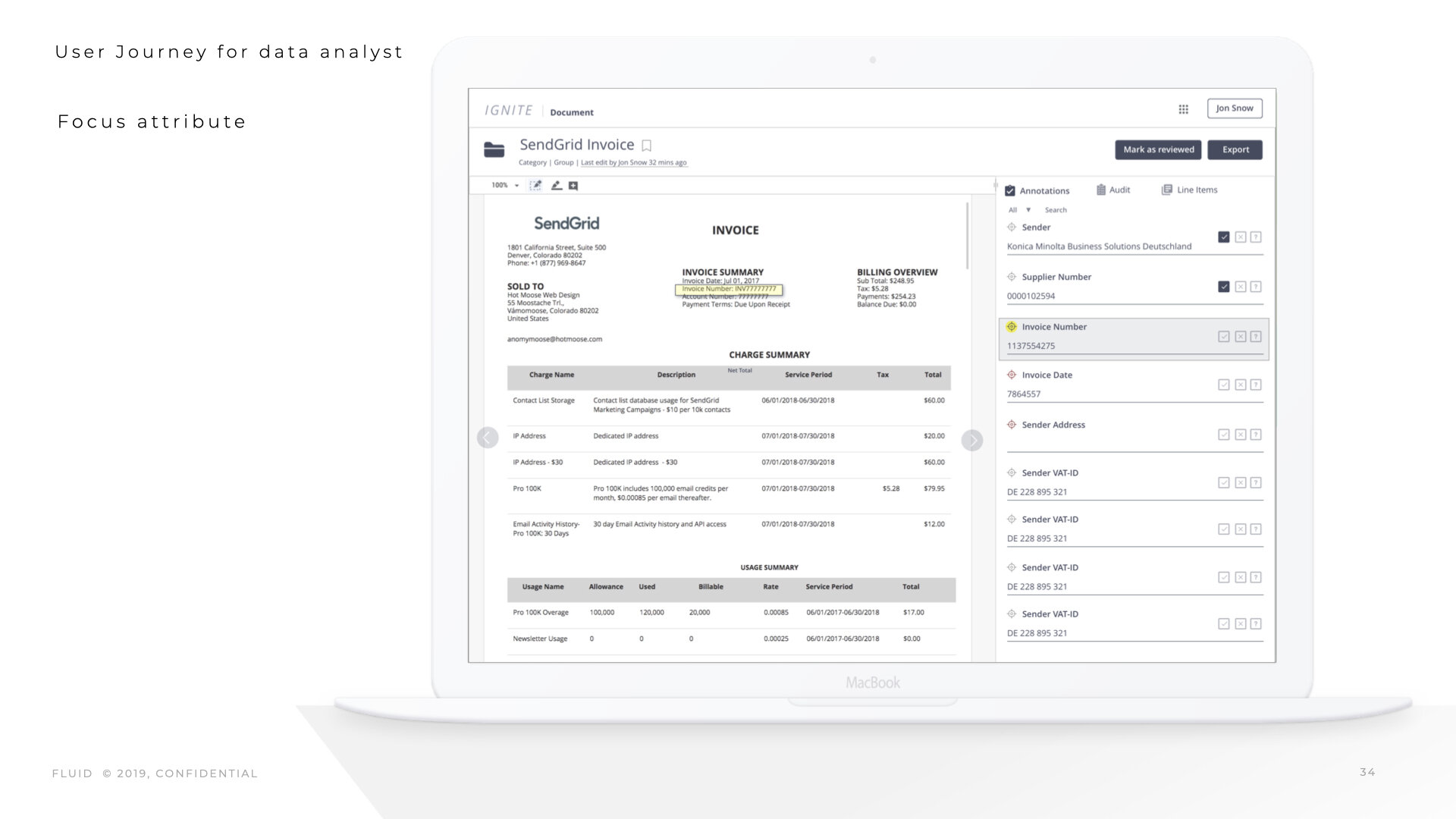The image size is (1456, 819).
Task: Click the $79.95 total cell
Action: point(934,489)
